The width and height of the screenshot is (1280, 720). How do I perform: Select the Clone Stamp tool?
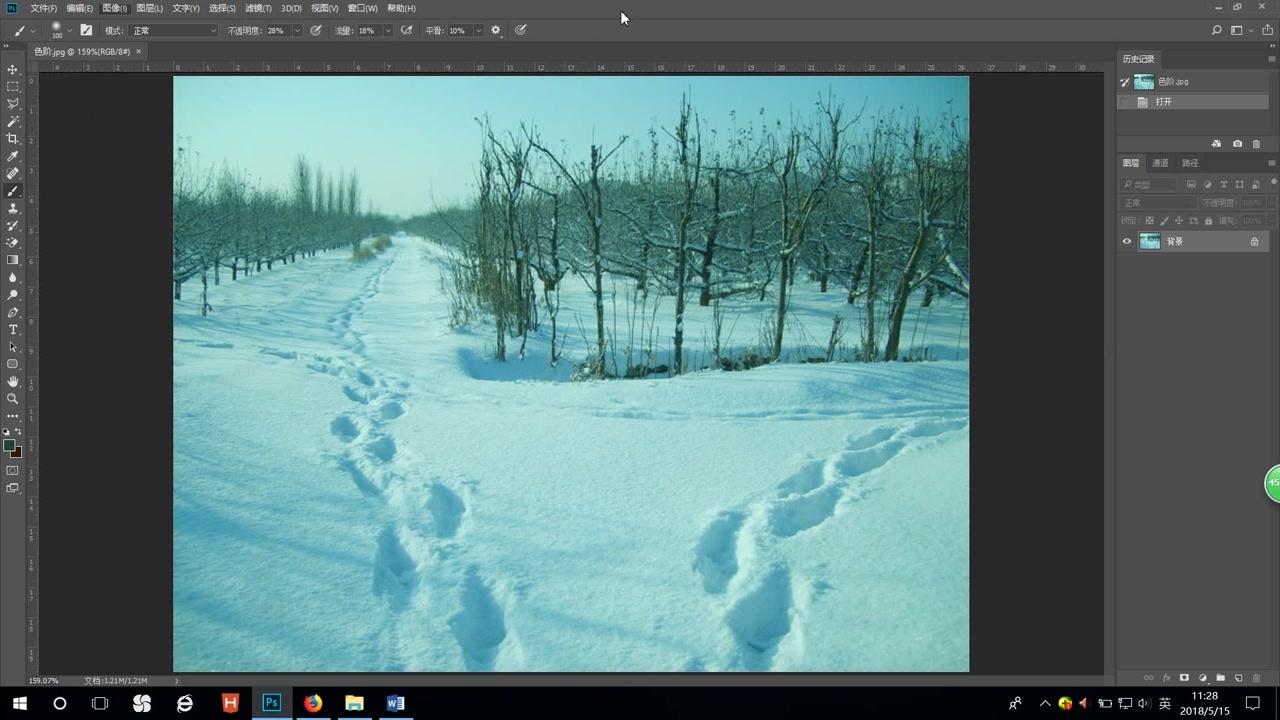13,208
